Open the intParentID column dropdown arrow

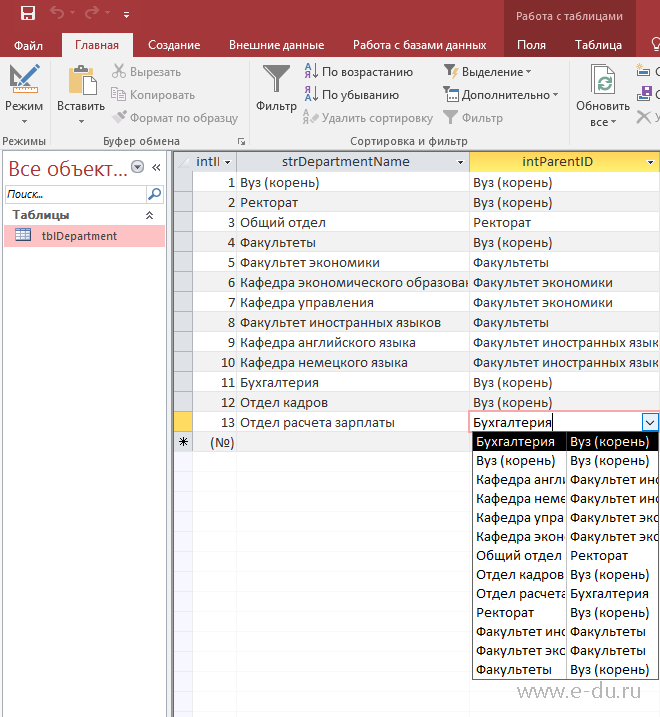click(650, 162)
